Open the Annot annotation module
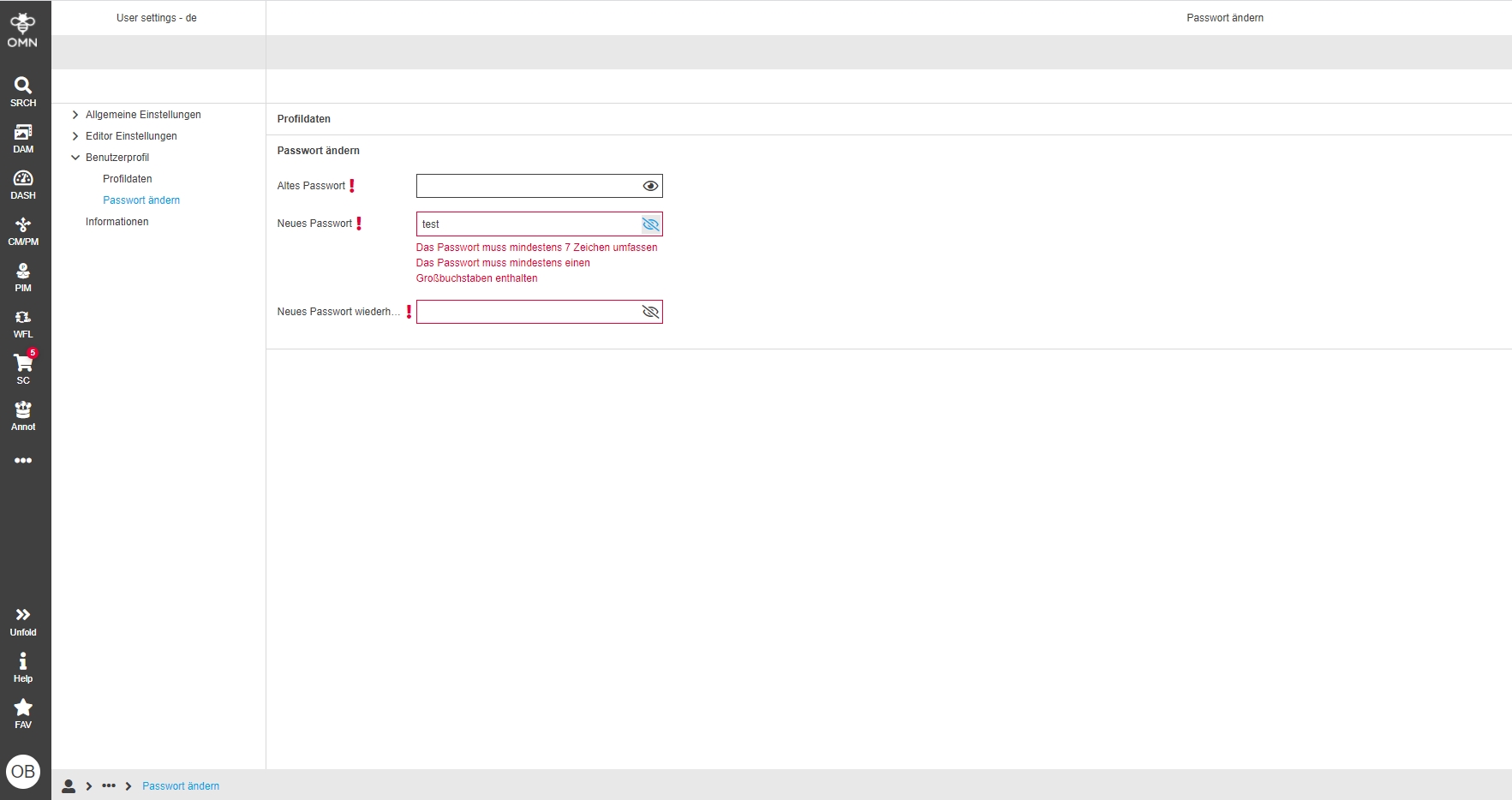1512x800 pixels. point(23,415)
